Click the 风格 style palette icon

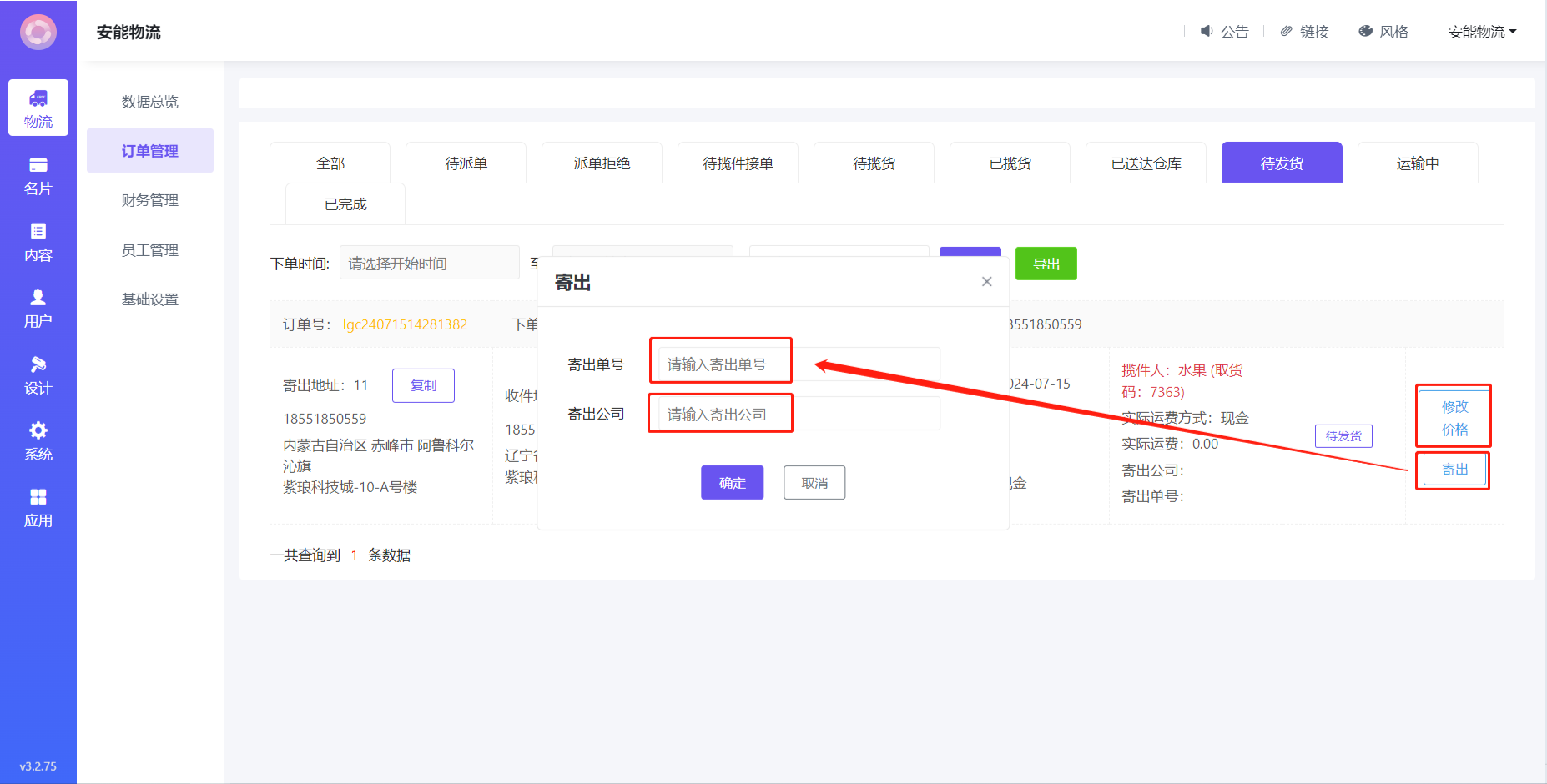point(1366,32)
